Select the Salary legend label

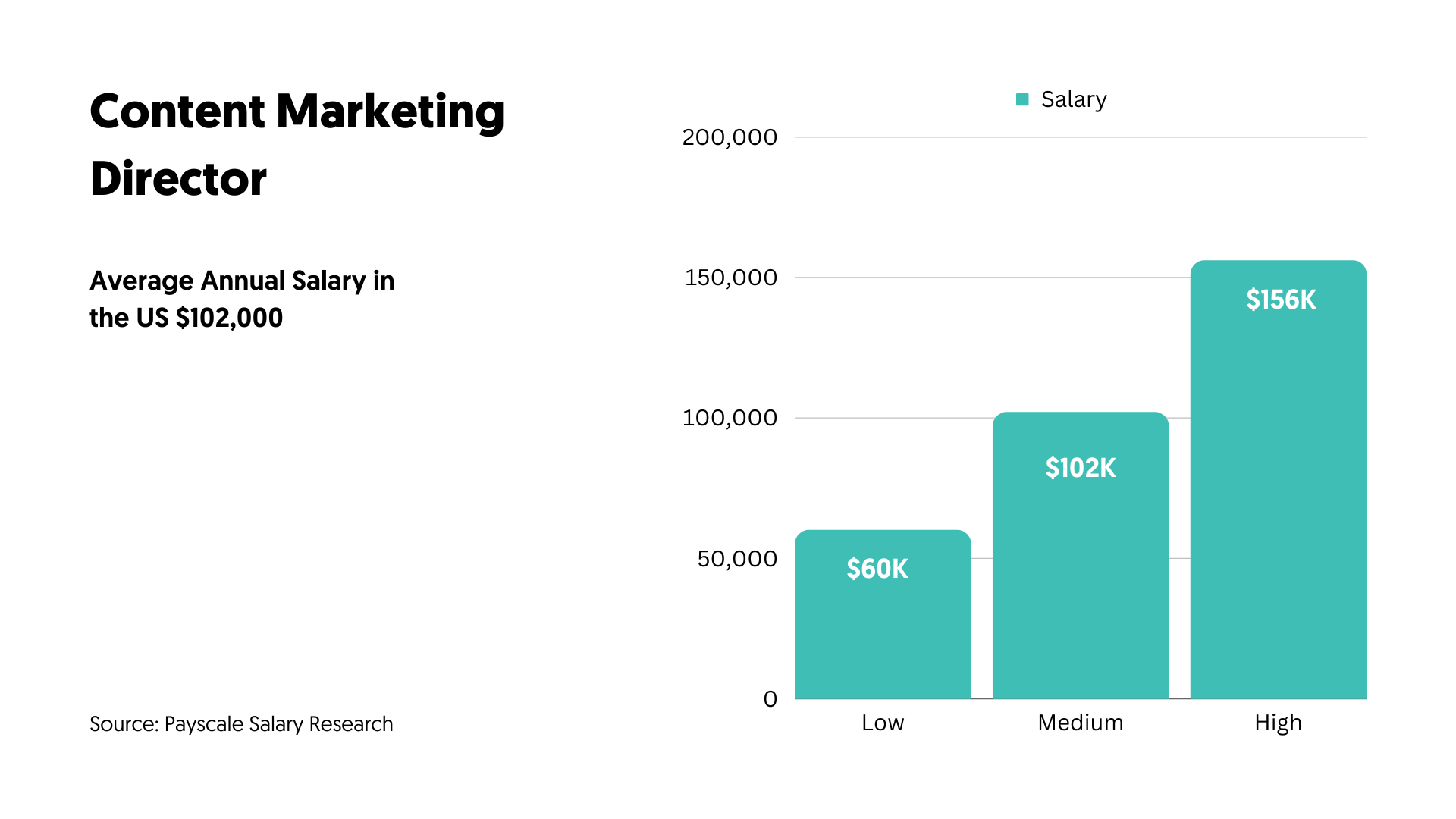click(x=1074, y=99)
